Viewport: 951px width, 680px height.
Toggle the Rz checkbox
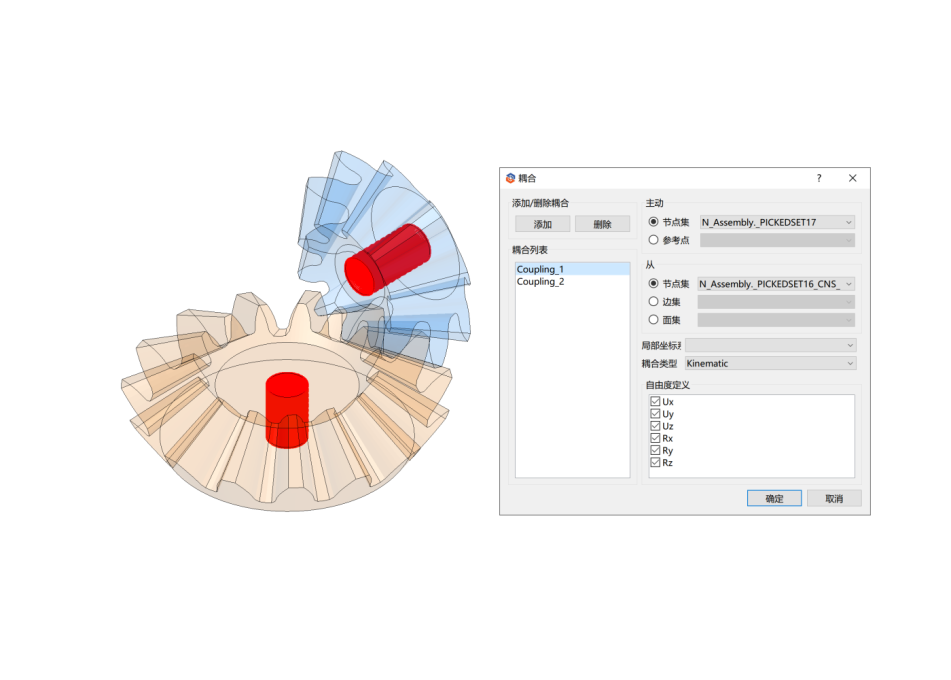(655, 462)
